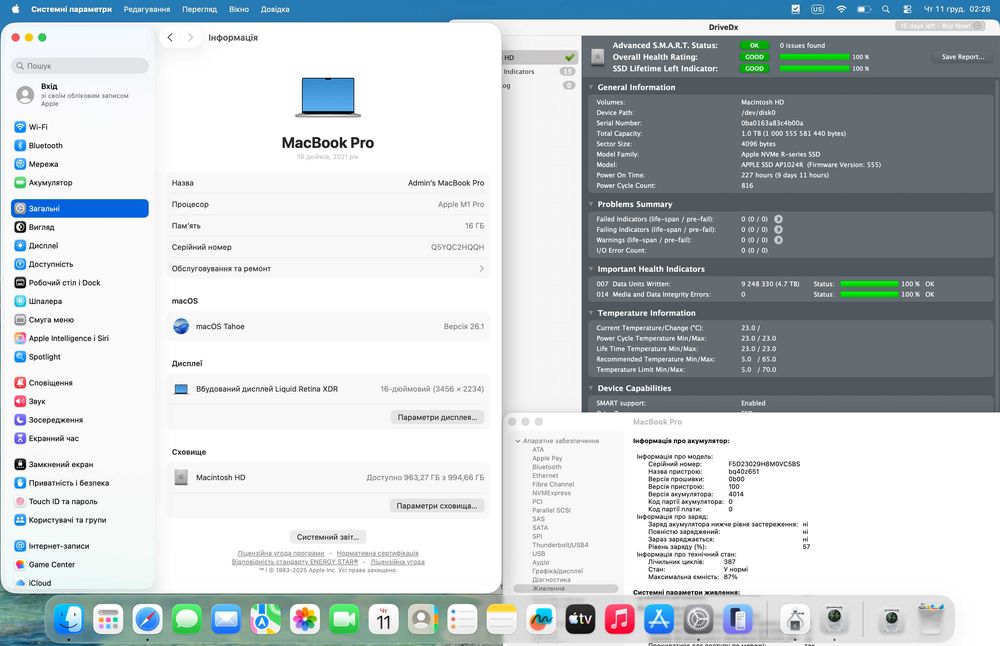Click Overall Health Rating progress bar
This screenshot has width=1000, height=646.
coord(814,57)
